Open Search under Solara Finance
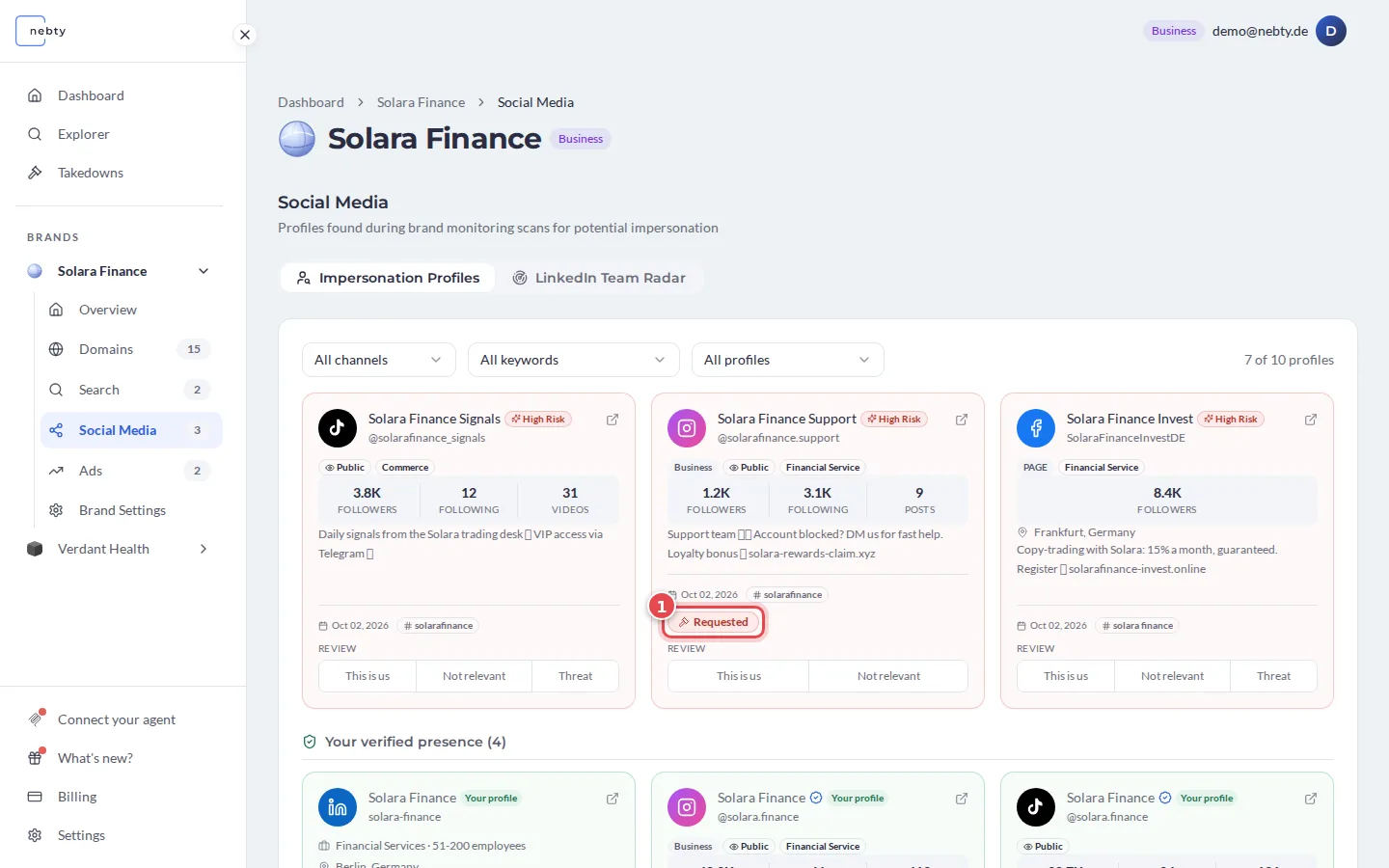Viewport: 1389px width, 868px height. [131, 390]
